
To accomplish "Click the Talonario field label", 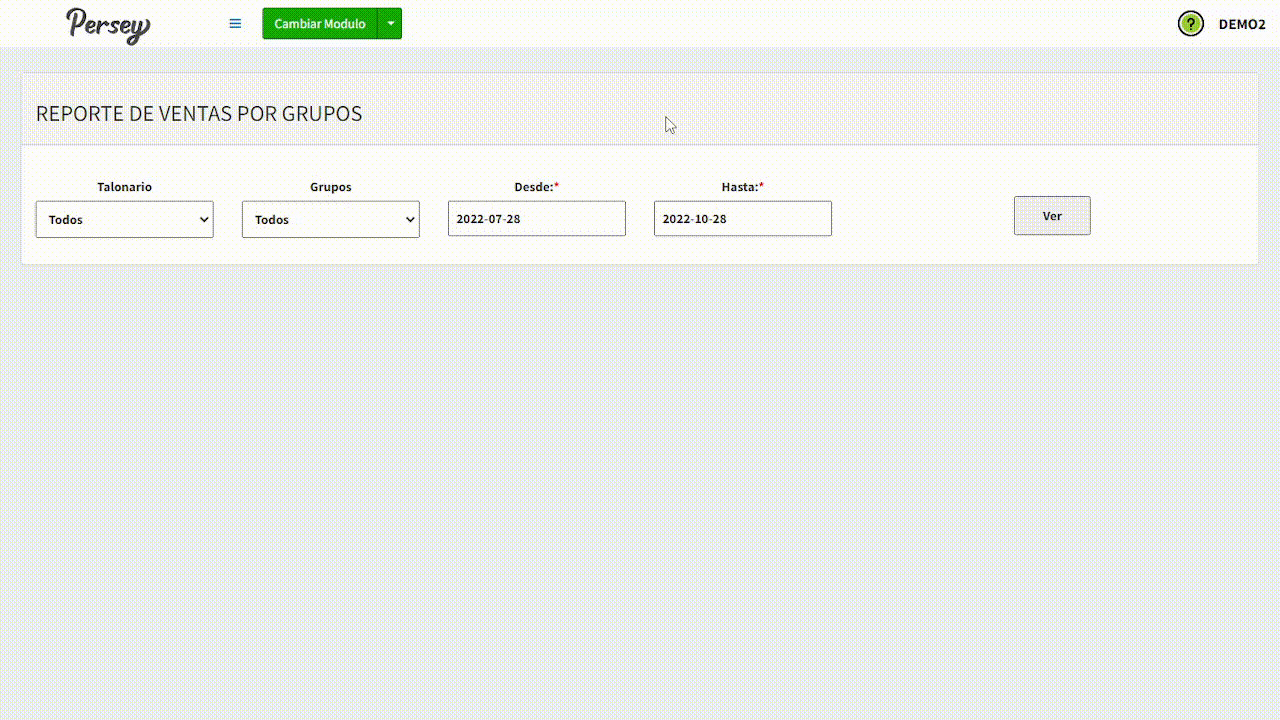I will (124, 187).
